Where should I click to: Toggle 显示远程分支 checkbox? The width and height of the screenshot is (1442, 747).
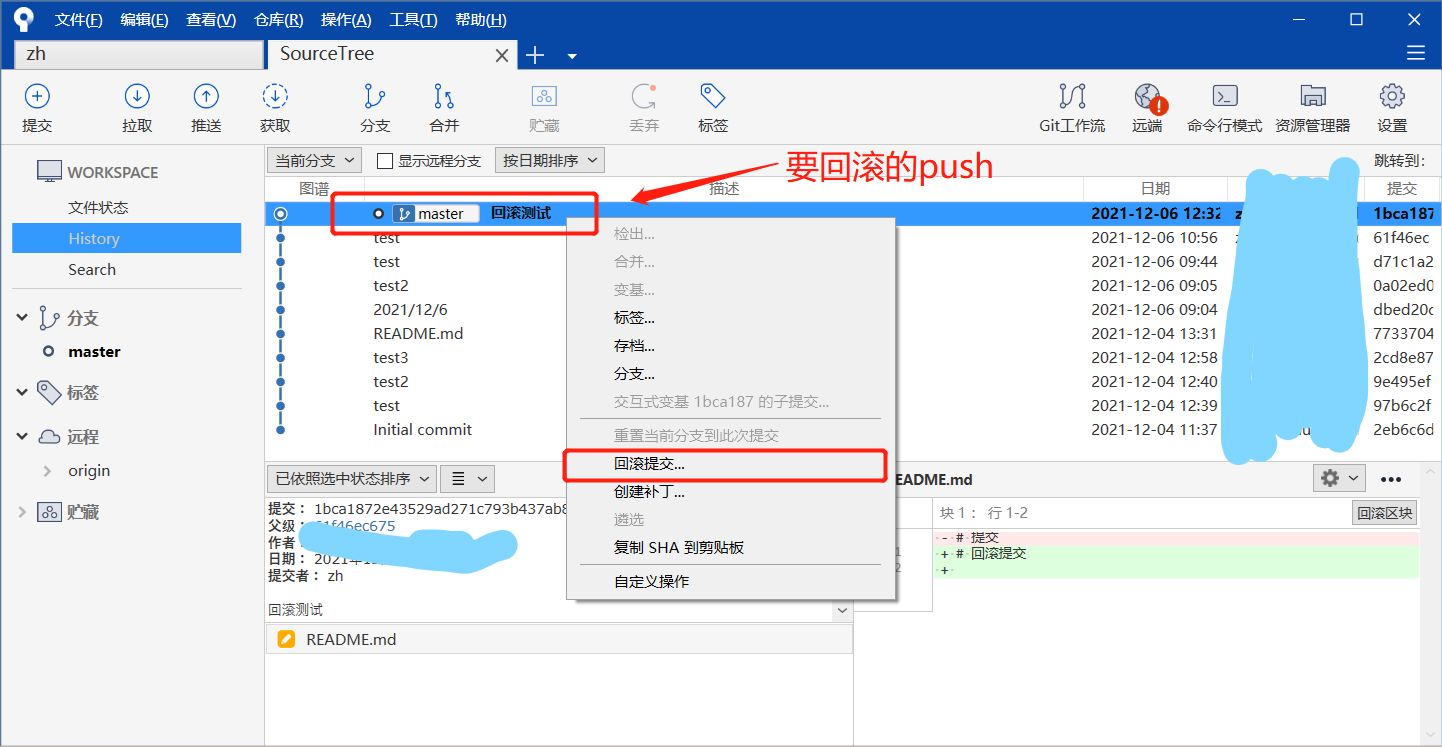384,161
